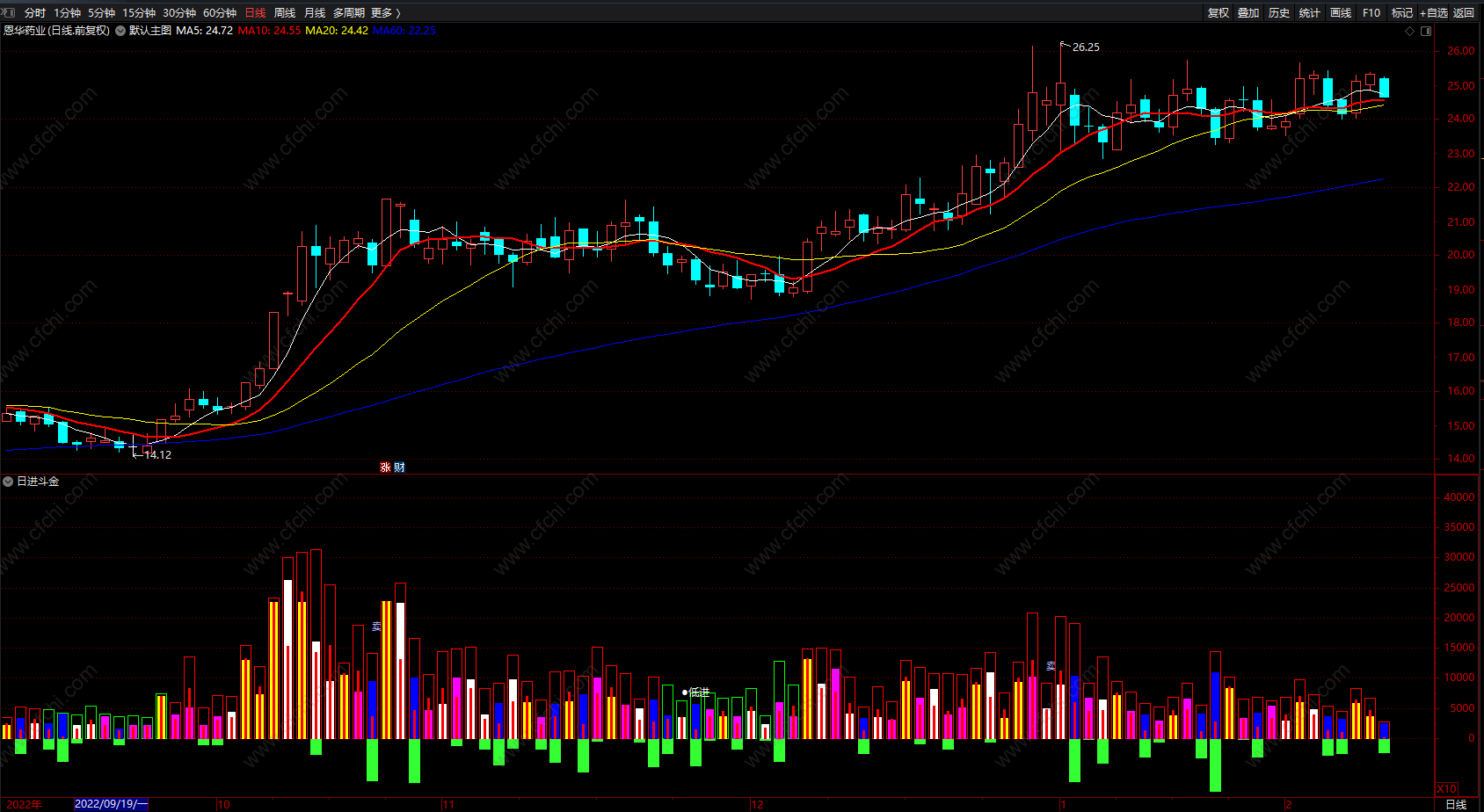Screen dimensions: 1484x812
Task: Click the 14.12 low price annotation
Action: pos(157,455)
